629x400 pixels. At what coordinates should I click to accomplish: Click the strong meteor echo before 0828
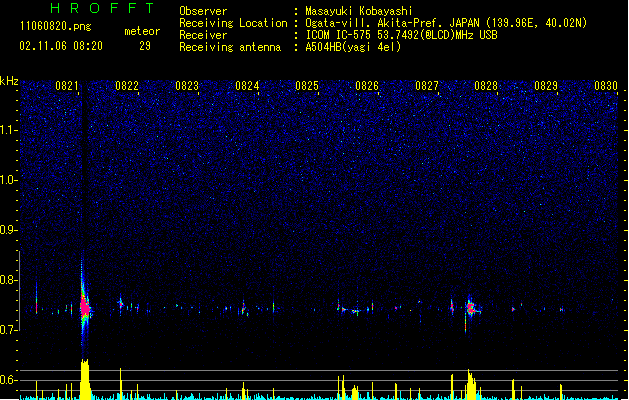[471, 308]
